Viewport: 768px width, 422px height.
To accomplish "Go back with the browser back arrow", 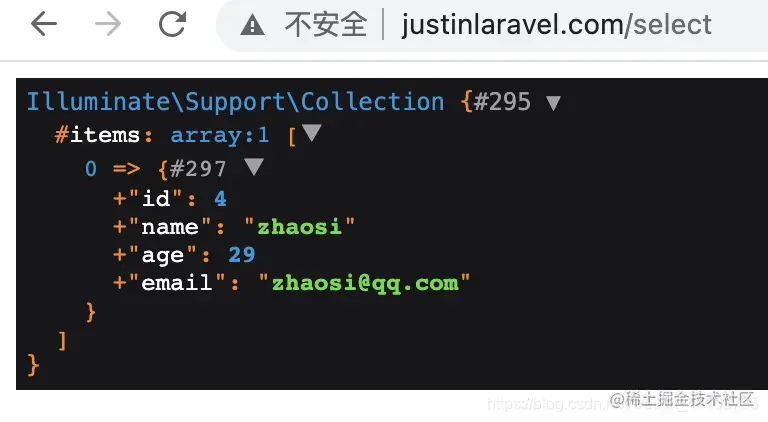I will [44, 23].
